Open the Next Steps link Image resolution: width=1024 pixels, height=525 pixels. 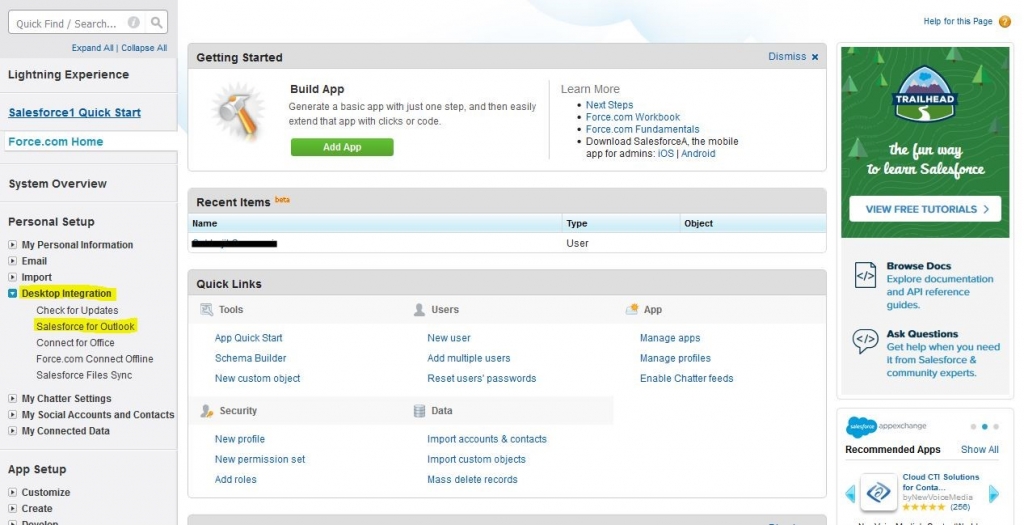pos(609,105)
